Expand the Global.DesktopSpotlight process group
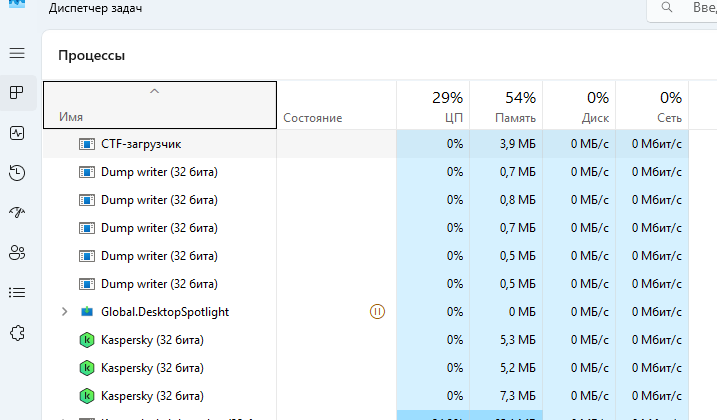 (64, 312)
